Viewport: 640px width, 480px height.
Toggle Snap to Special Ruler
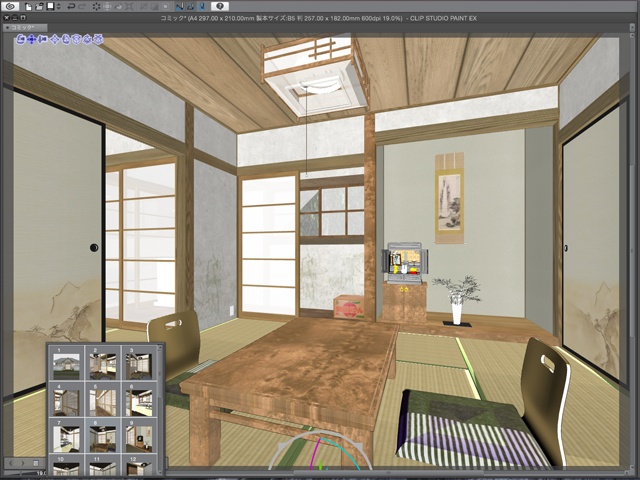[x=190, y=7]
